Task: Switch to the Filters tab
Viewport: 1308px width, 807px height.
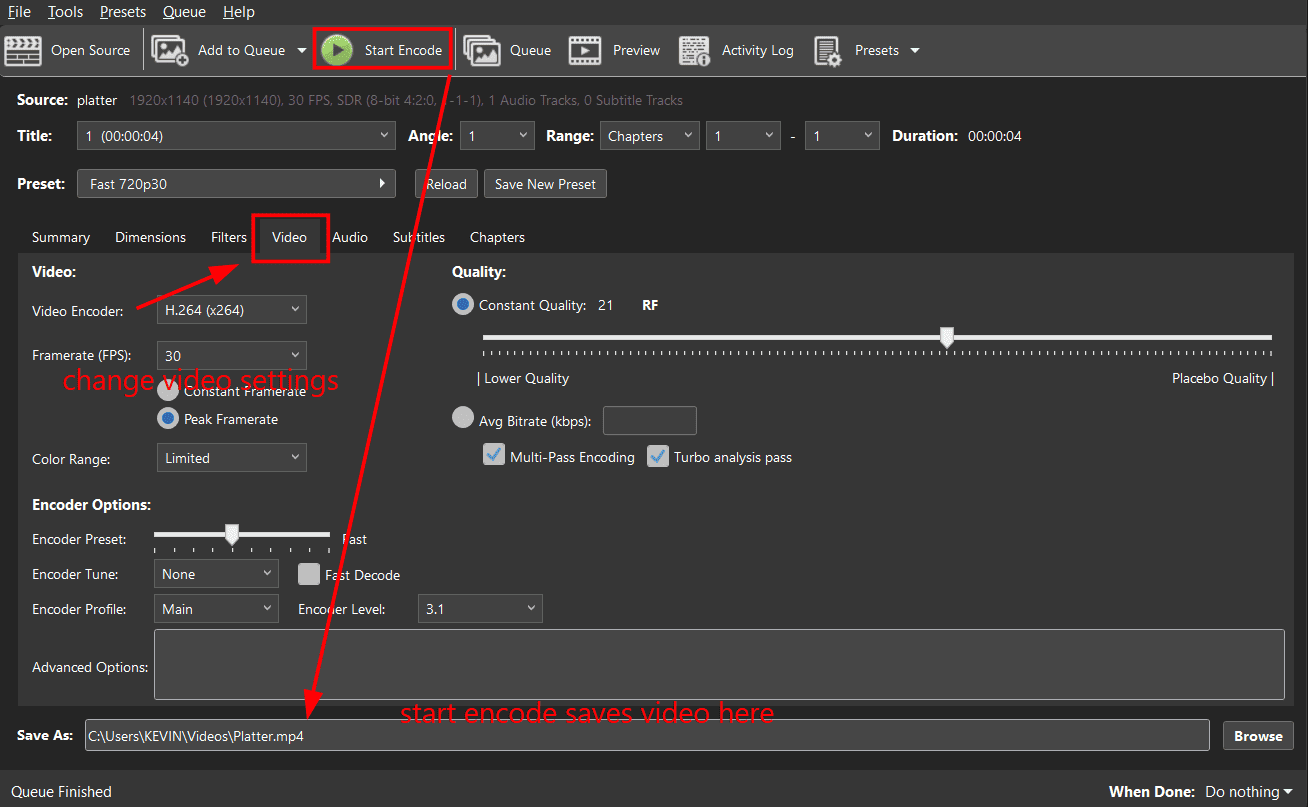Action: point(229,237)
